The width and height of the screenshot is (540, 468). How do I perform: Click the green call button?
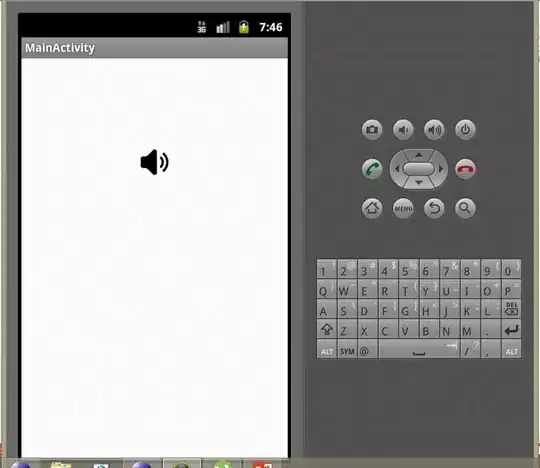point(372,169)
